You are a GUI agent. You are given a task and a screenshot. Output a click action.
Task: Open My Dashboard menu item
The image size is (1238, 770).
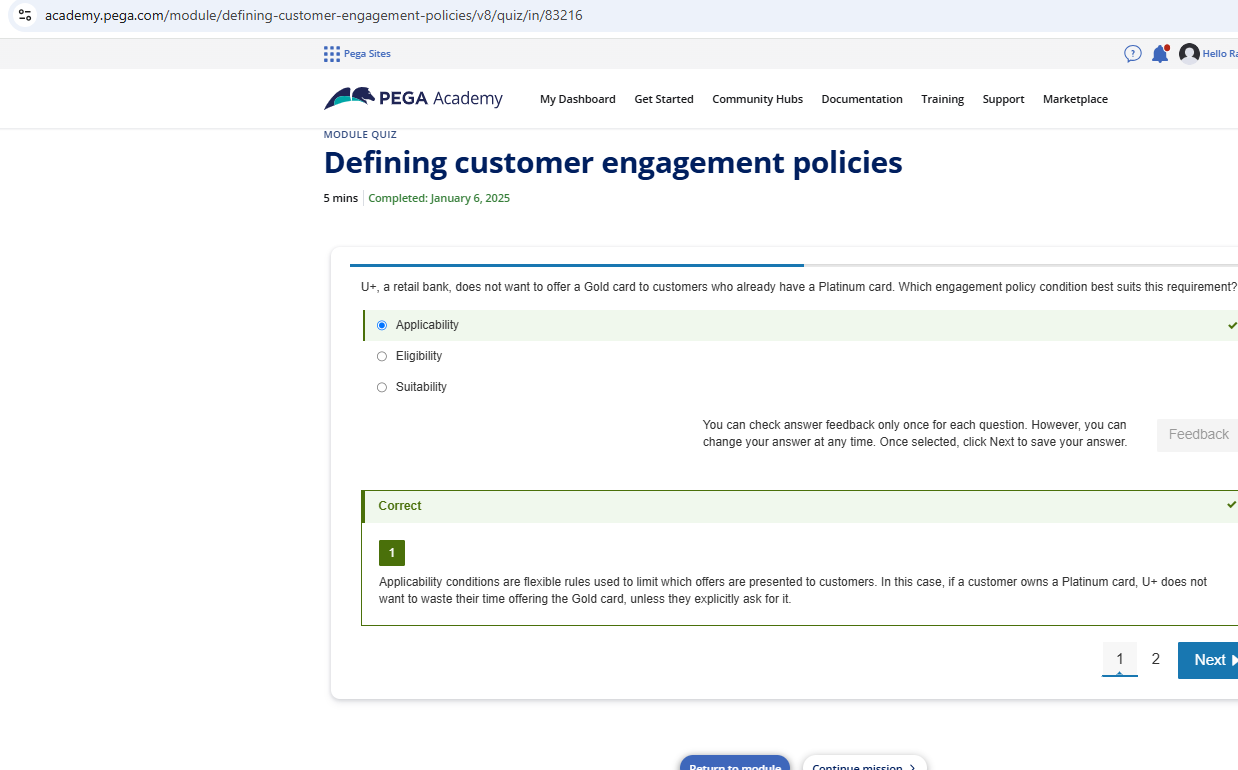577,98
